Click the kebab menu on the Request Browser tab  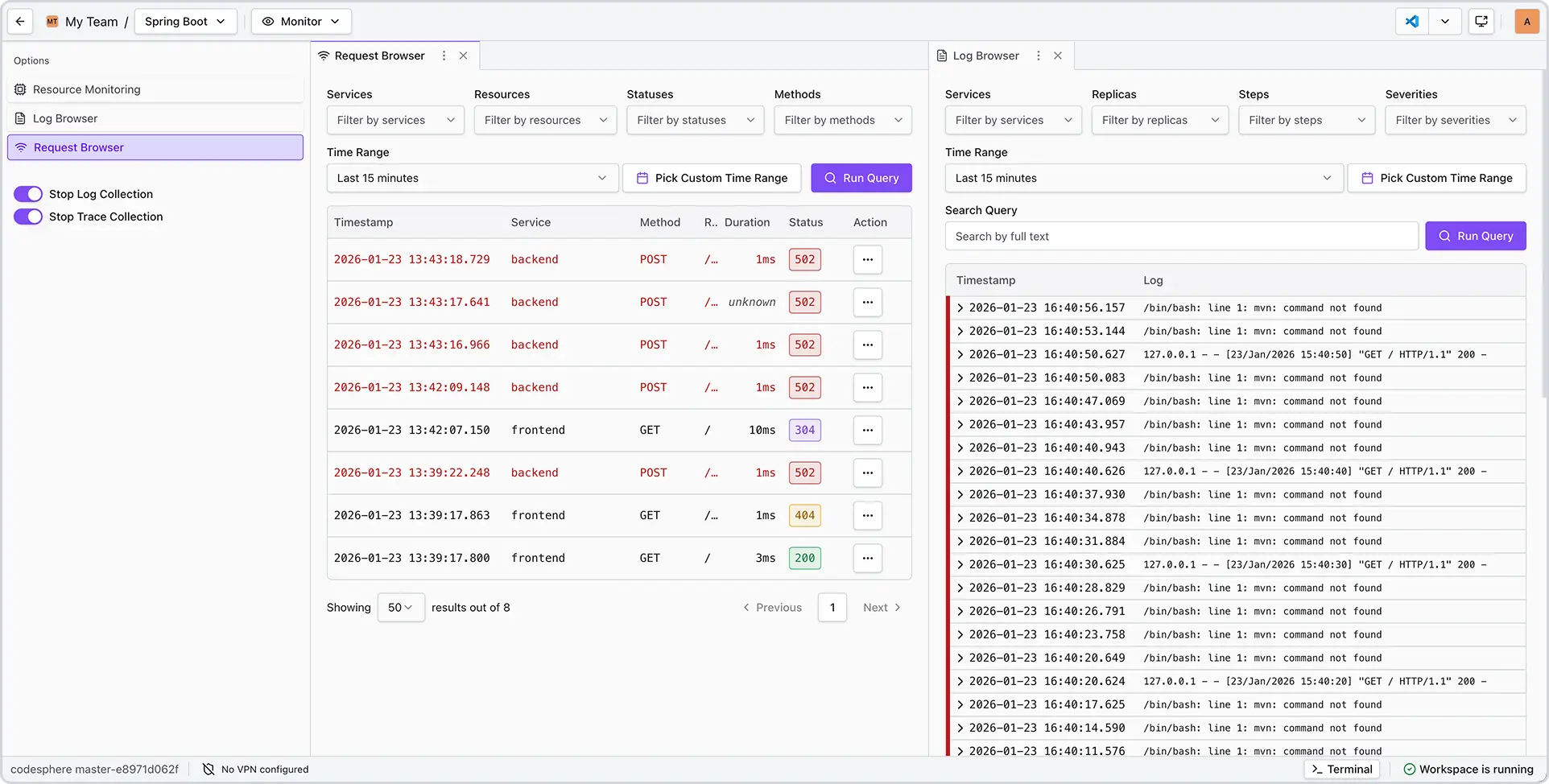click(444, 56)
